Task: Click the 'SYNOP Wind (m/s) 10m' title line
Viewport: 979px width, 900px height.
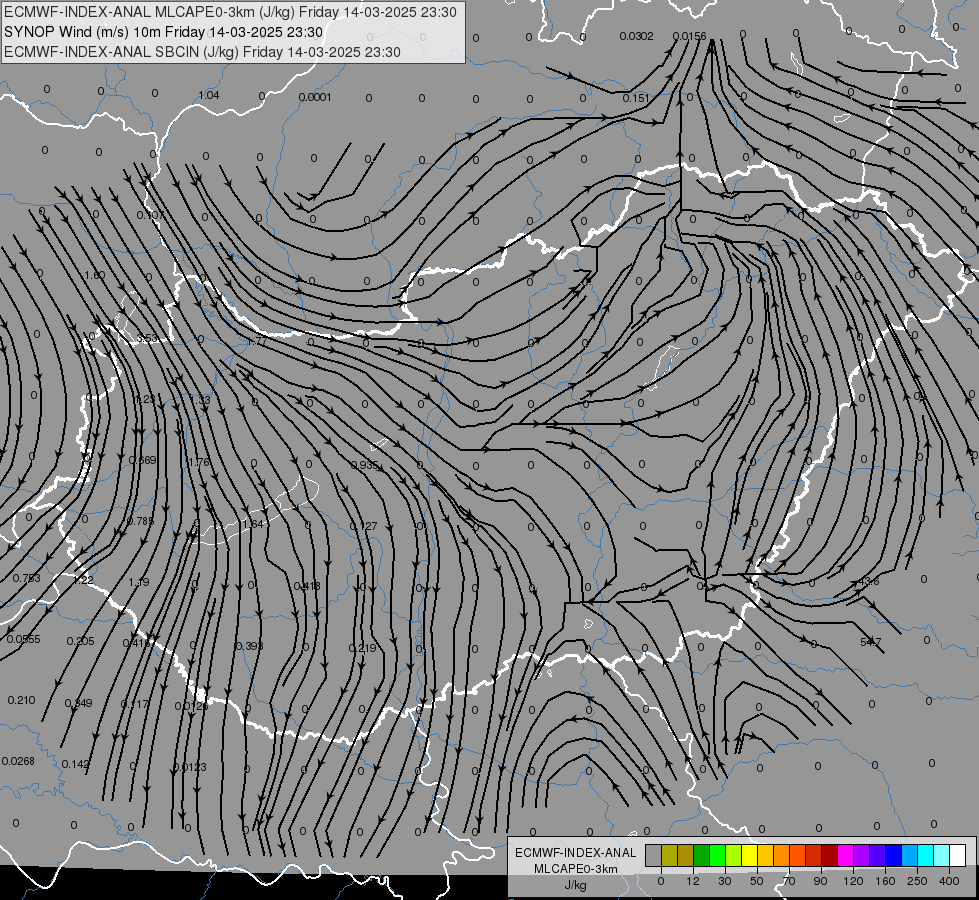Action: pyautogui.click(x=164, y=32)
